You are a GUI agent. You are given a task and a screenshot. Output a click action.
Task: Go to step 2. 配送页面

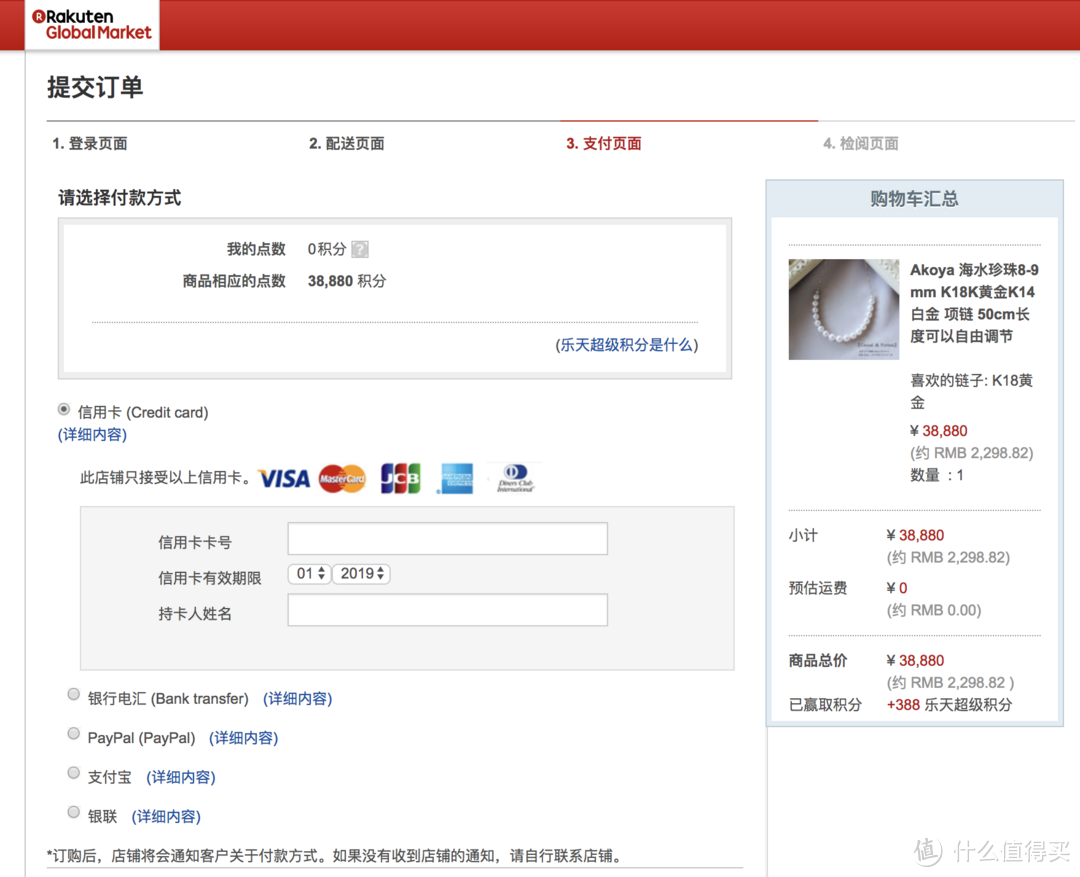point(346,143)
